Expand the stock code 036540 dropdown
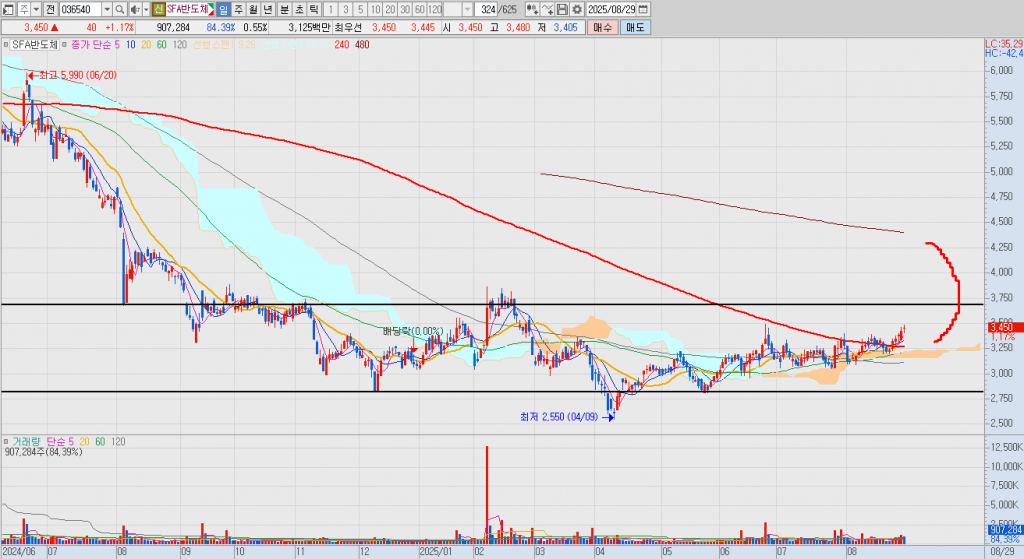Image resolution: width=1024 pixels, height=559 pixels. point(105,9)
